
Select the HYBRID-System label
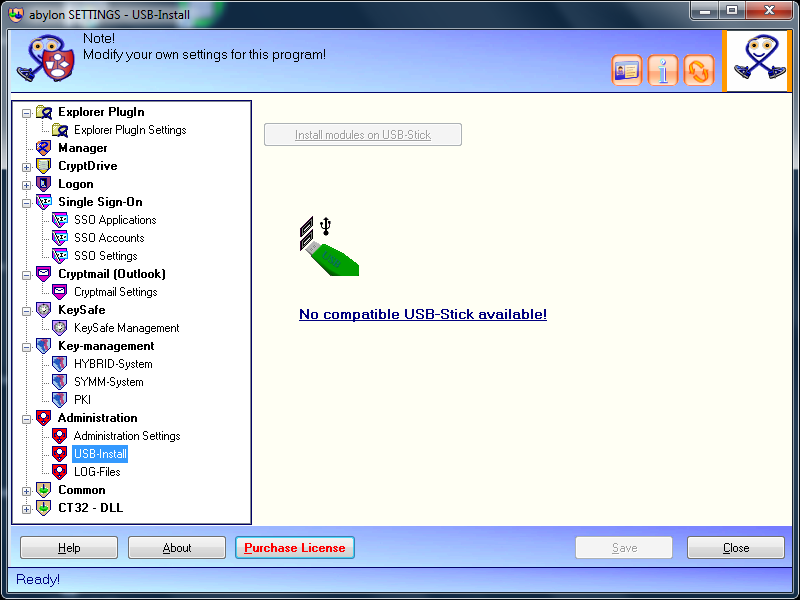pyautogui.click(x=113, y=364)
